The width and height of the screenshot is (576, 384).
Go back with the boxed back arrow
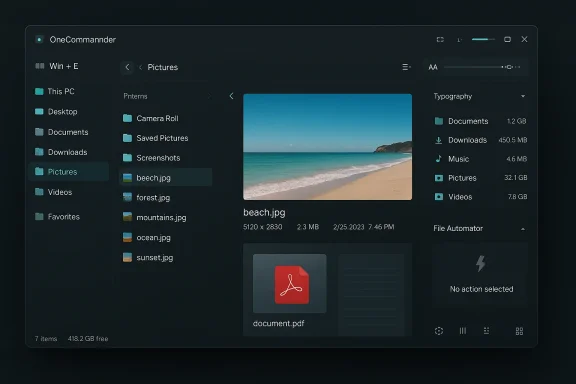click(x=127, y=67)
